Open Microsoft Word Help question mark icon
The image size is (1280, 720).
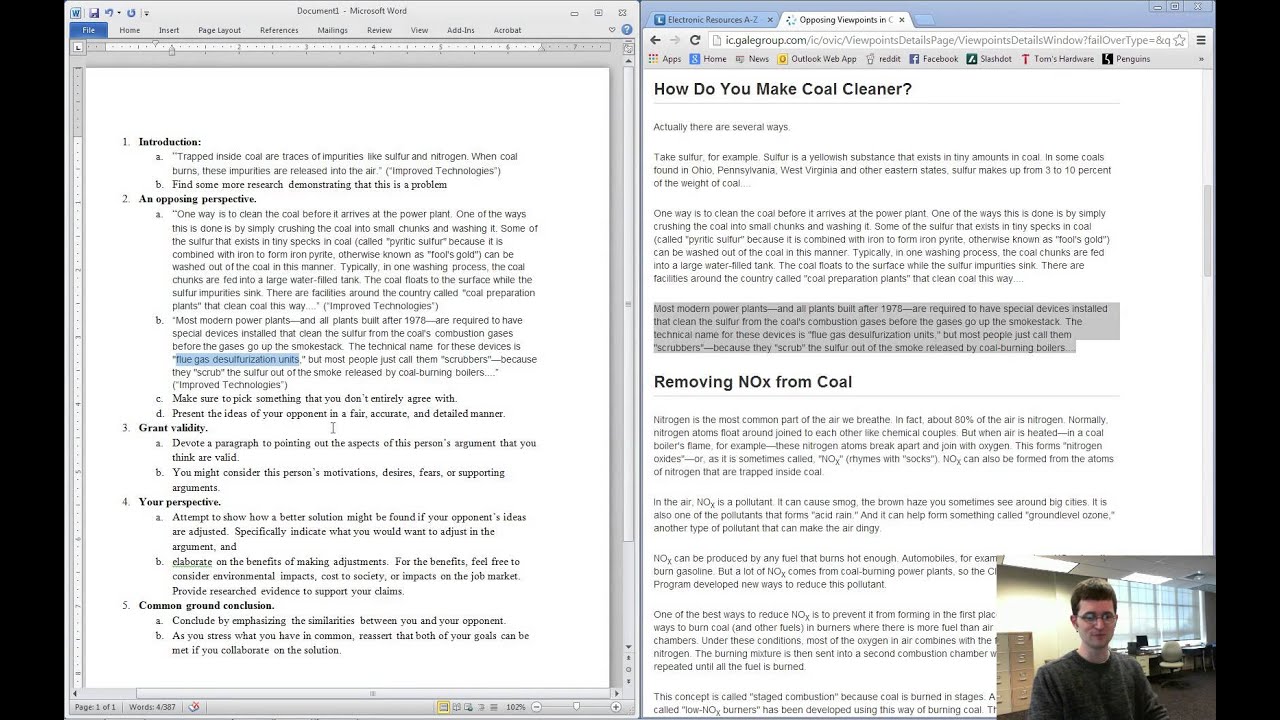coord(627,30)
